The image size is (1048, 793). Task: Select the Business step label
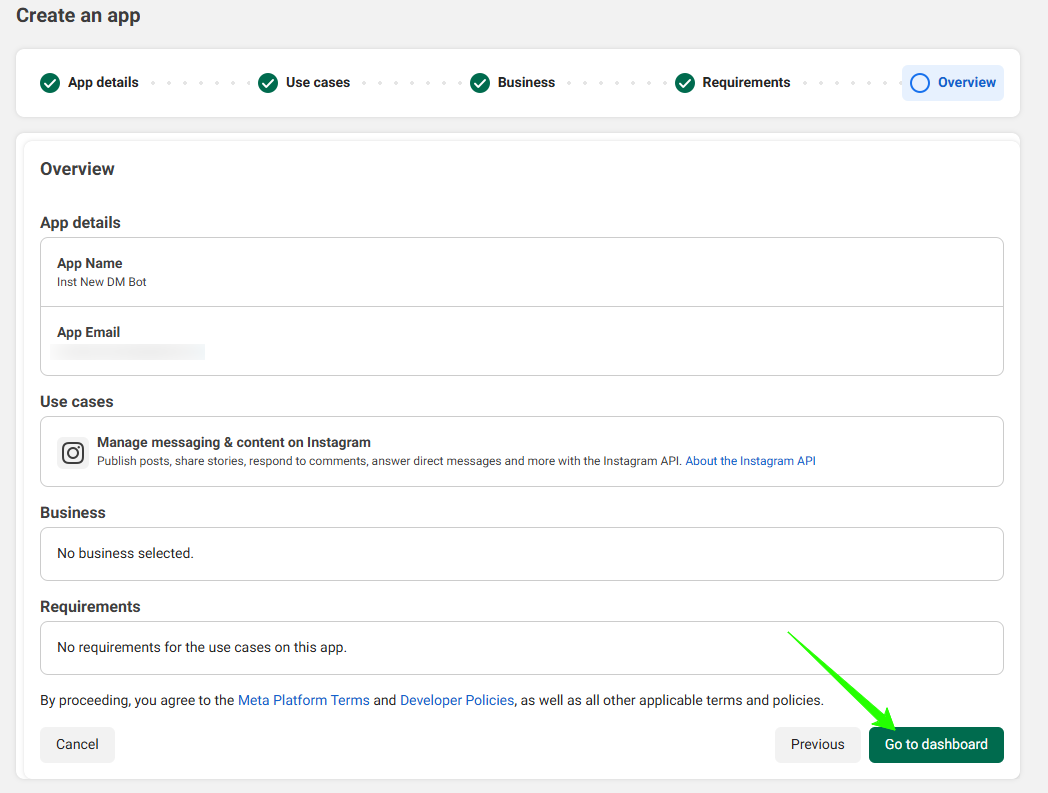coord(526,83)
